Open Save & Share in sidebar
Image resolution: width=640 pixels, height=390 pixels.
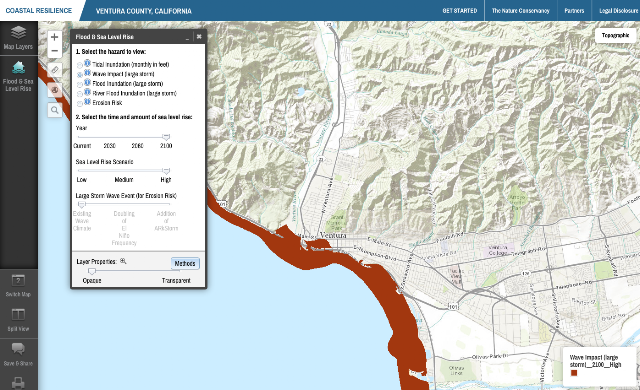pos(18,349)
